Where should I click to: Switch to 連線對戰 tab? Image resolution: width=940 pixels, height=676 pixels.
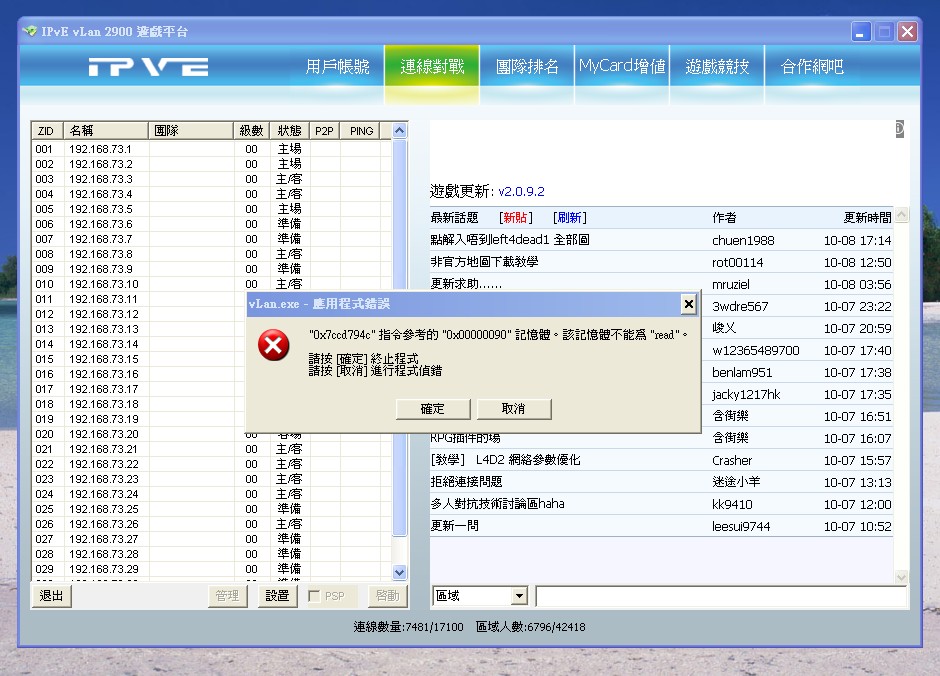click(x=432, y=67)
